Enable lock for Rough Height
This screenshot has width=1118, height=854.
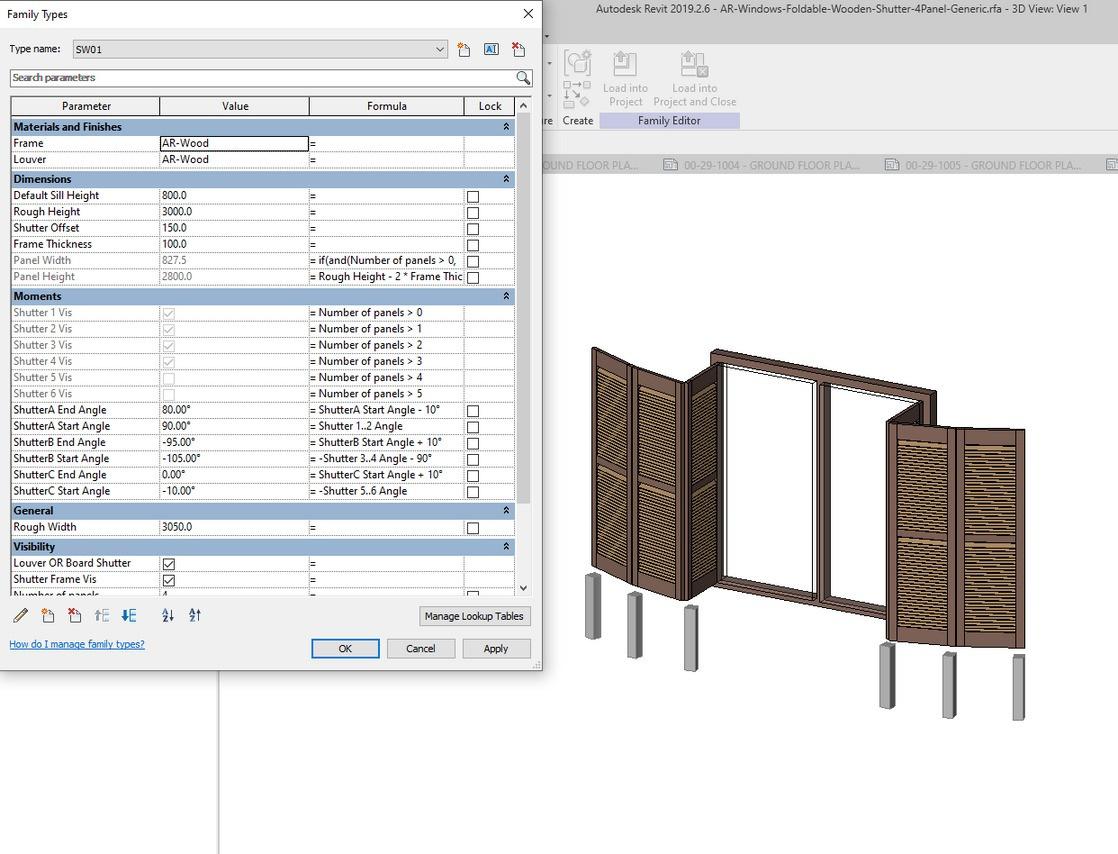coord(473,213)
